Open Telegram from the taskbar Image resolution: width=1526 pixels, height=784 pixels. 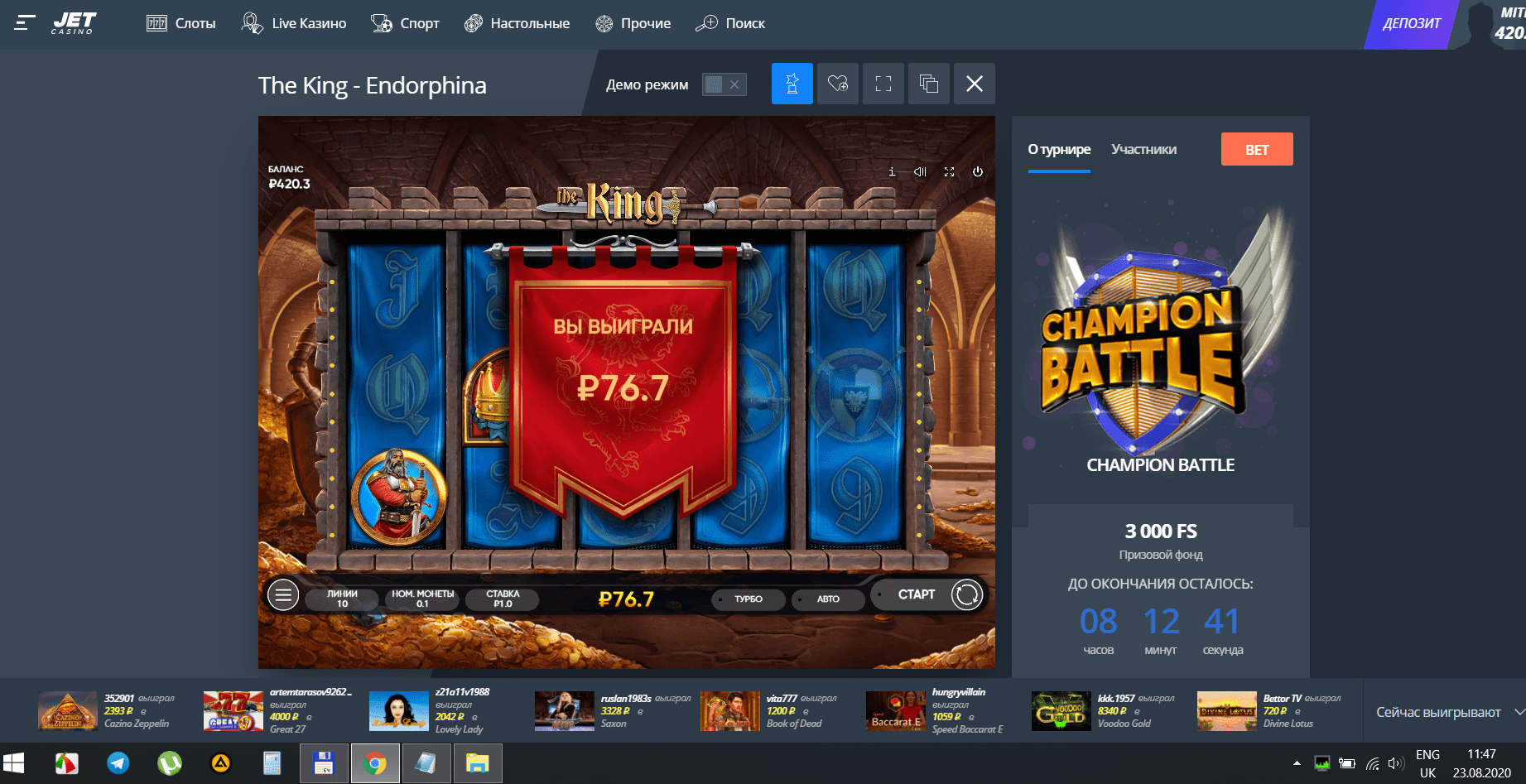click(118, 763)
